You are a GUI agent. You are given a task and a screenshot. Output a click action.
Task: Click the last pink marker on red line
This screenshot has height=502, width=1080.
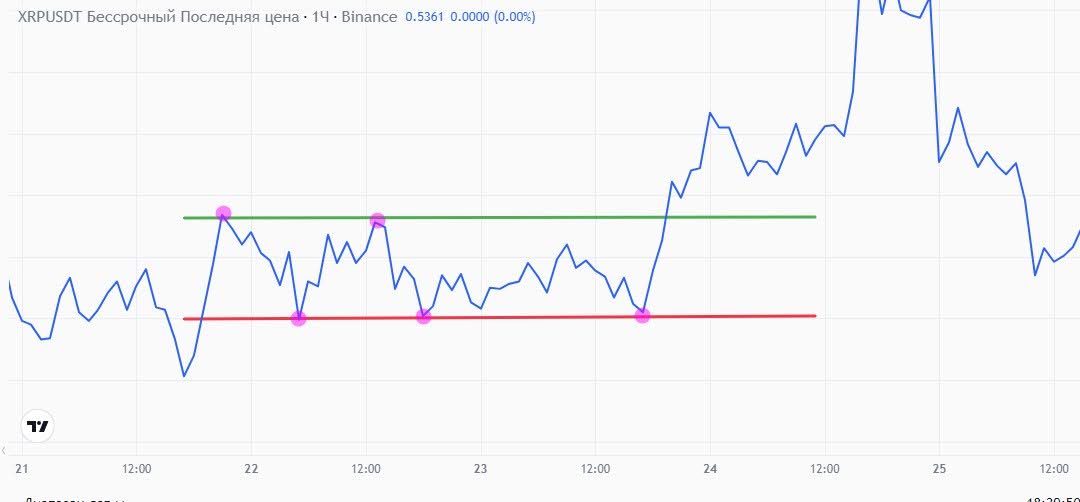point(642,315)
